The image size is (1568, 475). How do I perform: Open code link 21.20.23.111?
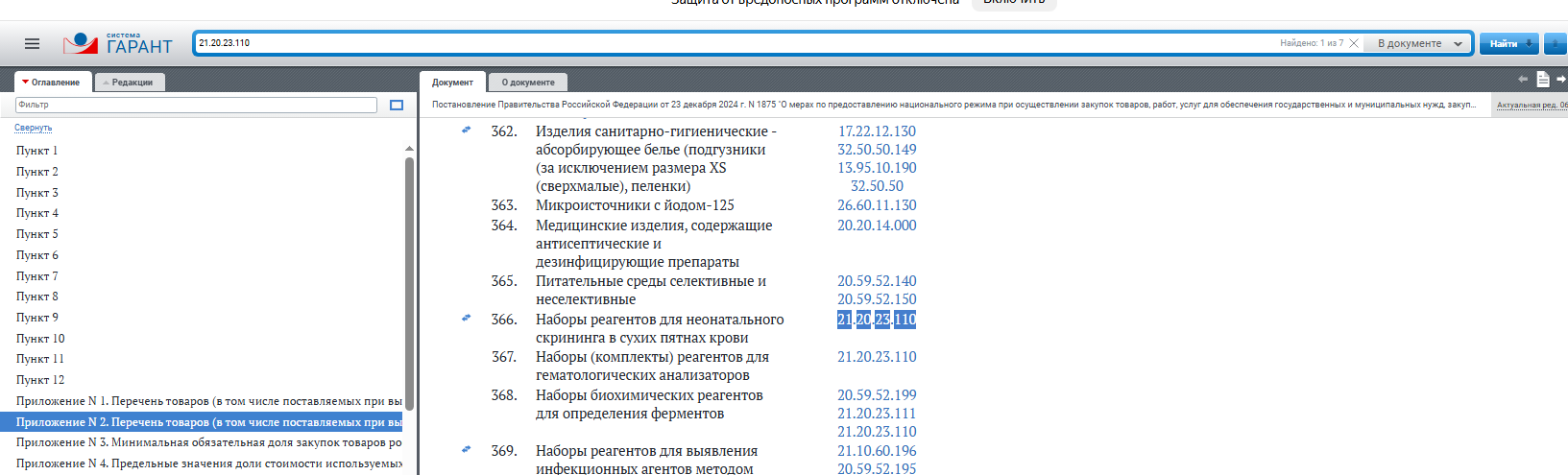tap(877, 414)
